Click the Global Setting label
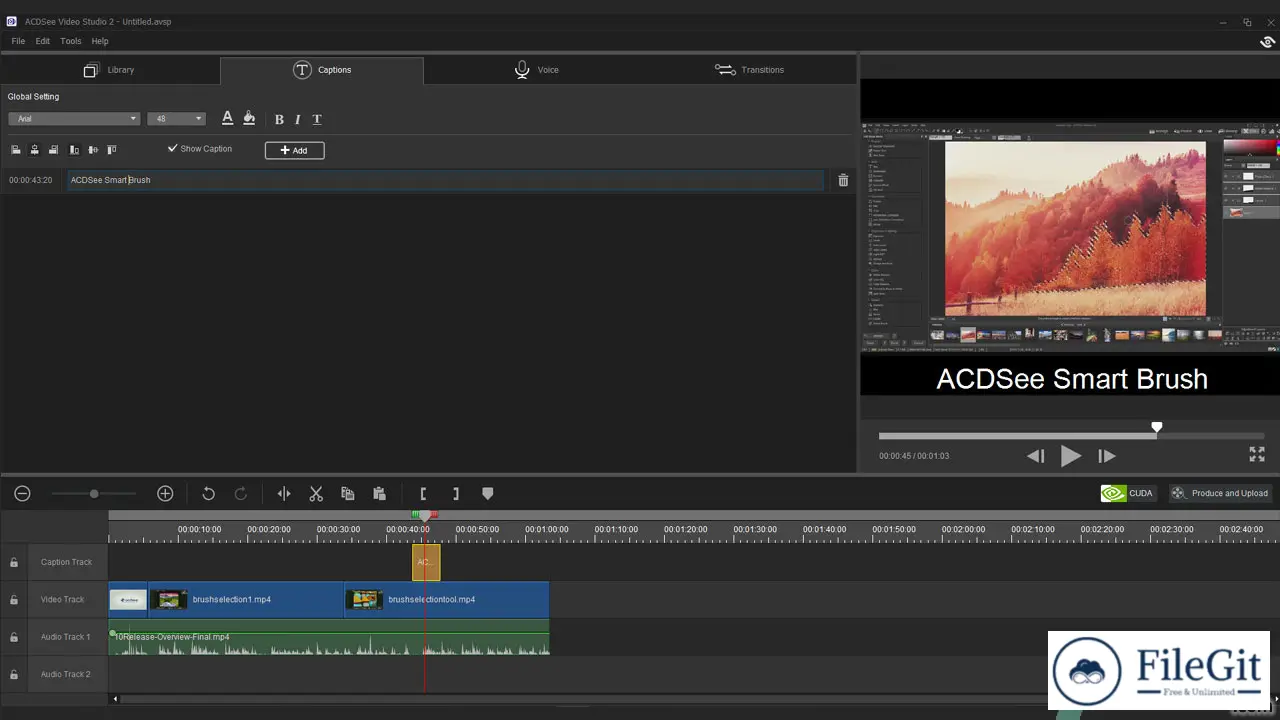This screenshot has width=1280, height=720. [x=33, y=97]
